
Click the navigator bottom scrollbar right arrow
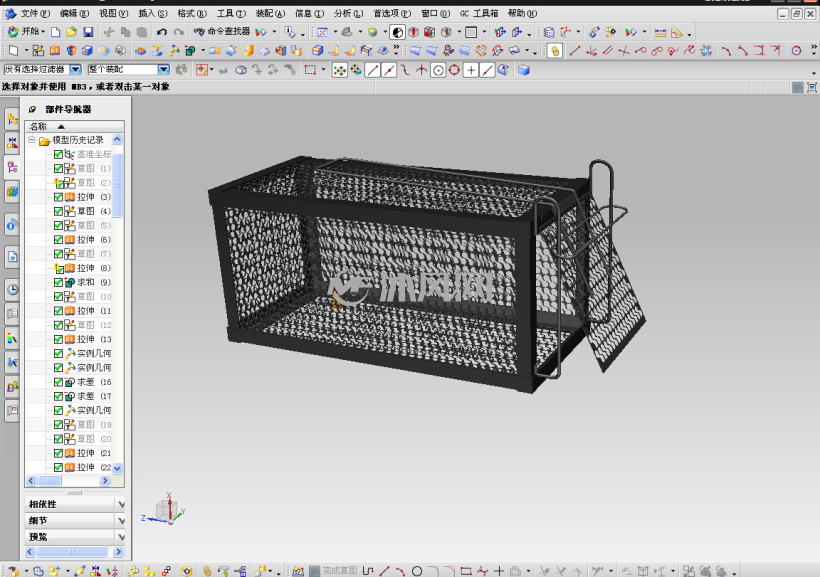pyautogui.click(x=119, y=552)
